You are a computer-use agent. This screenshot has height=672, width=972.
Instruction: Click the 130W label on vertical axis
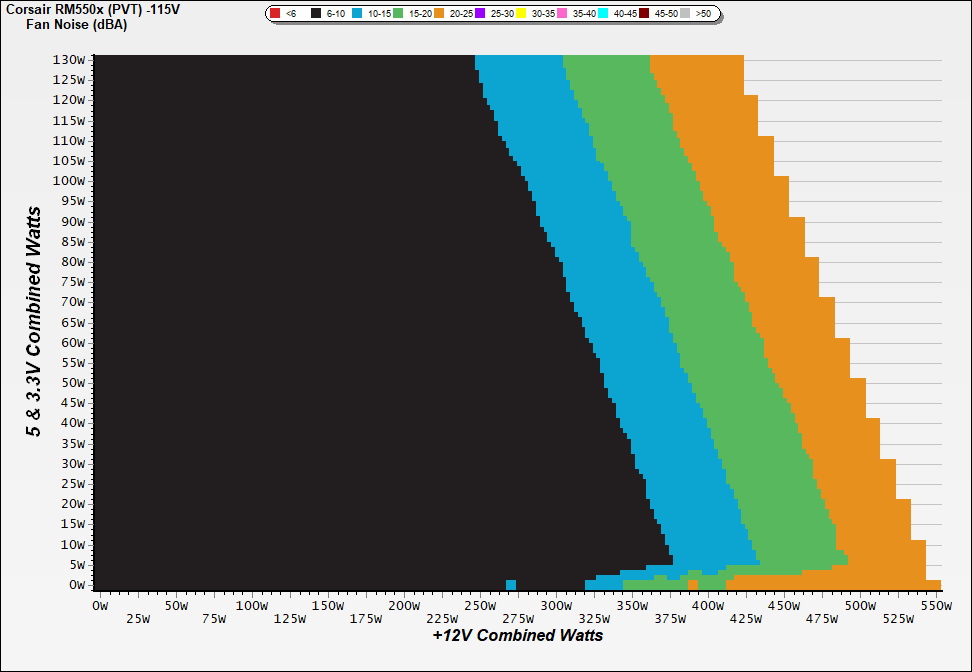(x=68, y=59)
